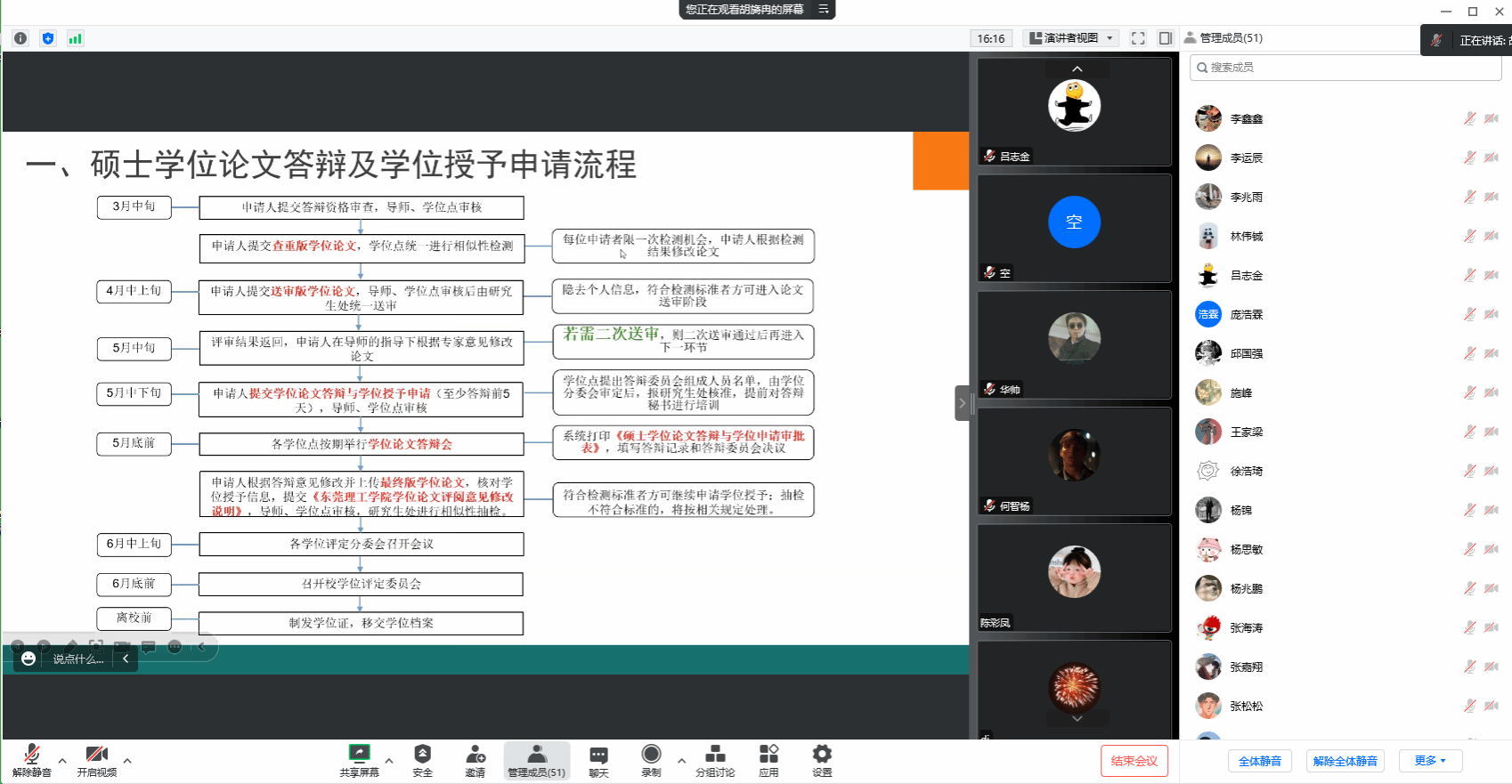Expand audio options arrow next to 解除静音
Image resolution: width=1512 pixels, height=784 pixels.
click(x=62, y=761)
